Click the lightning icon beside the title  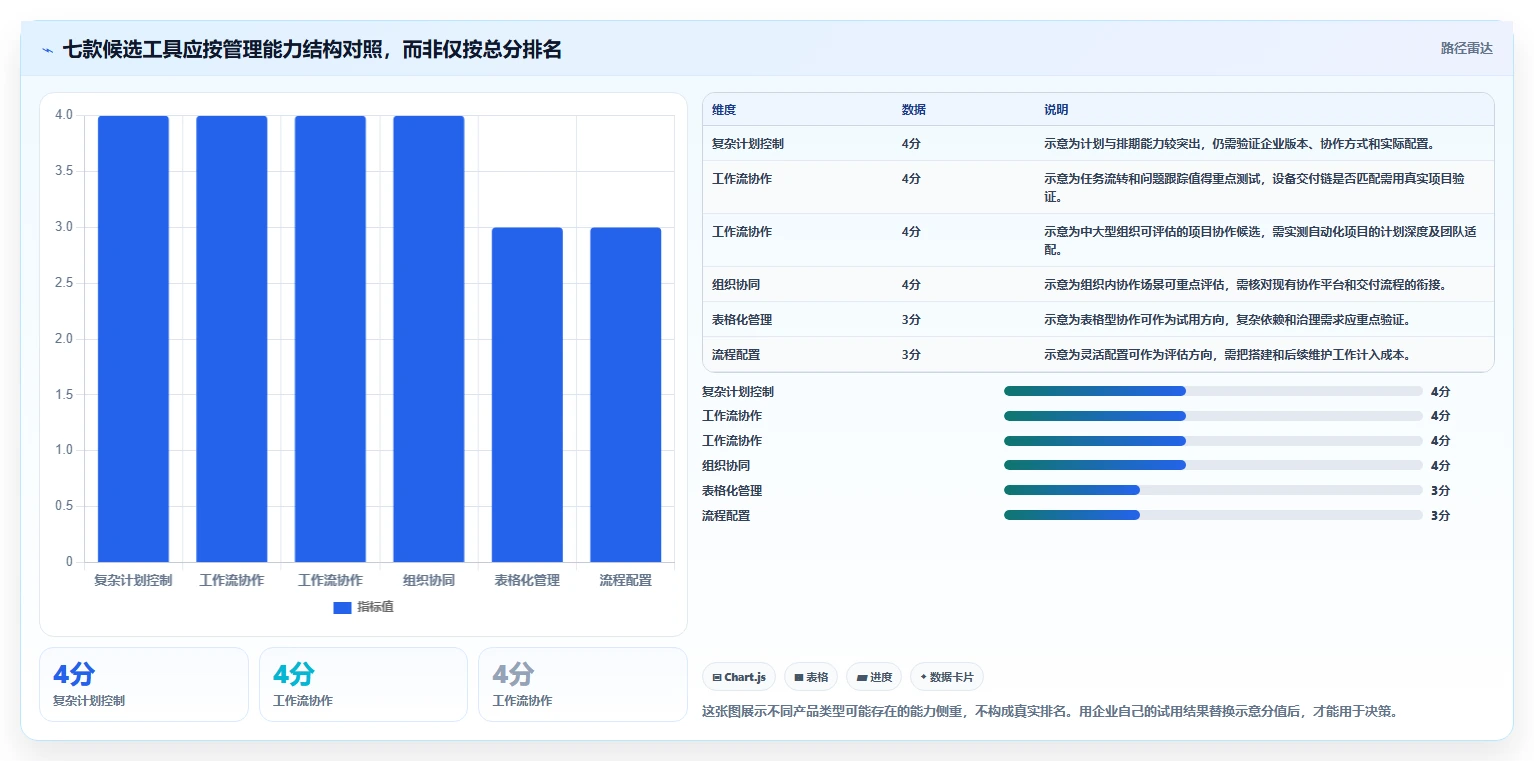point(47,50)
